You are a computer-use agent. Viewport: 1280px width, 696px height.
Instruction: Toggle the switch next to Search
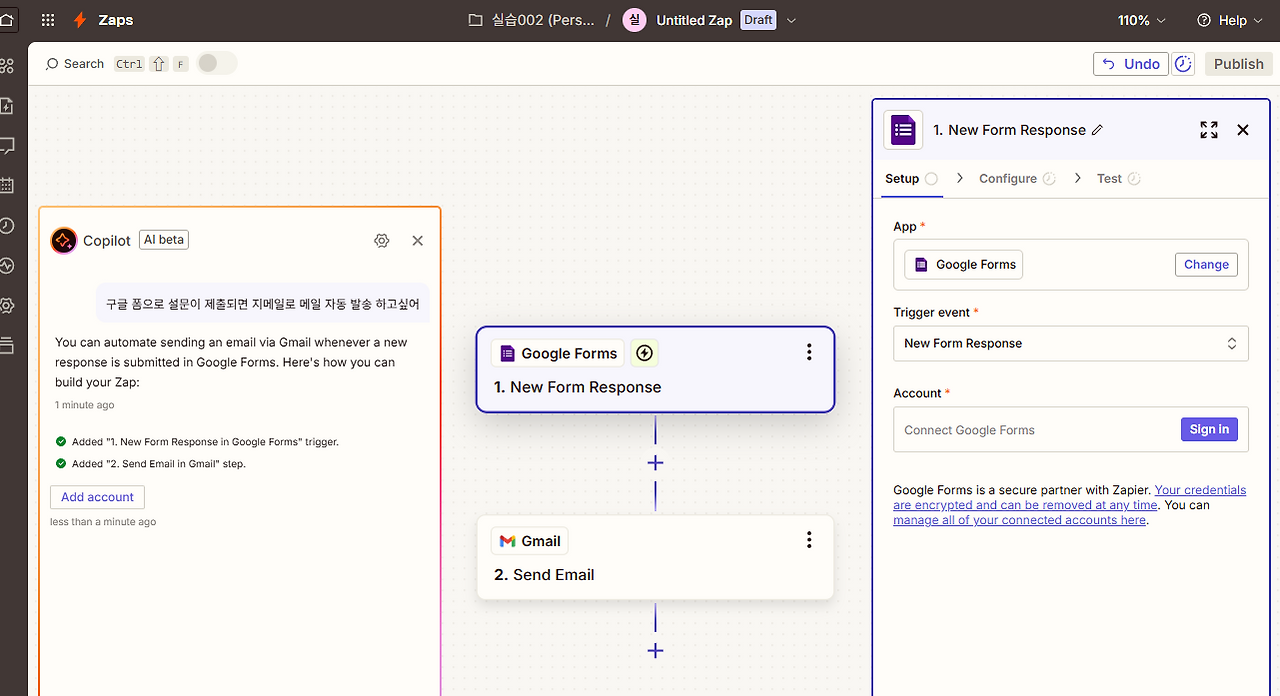click(x=217, y=63)
